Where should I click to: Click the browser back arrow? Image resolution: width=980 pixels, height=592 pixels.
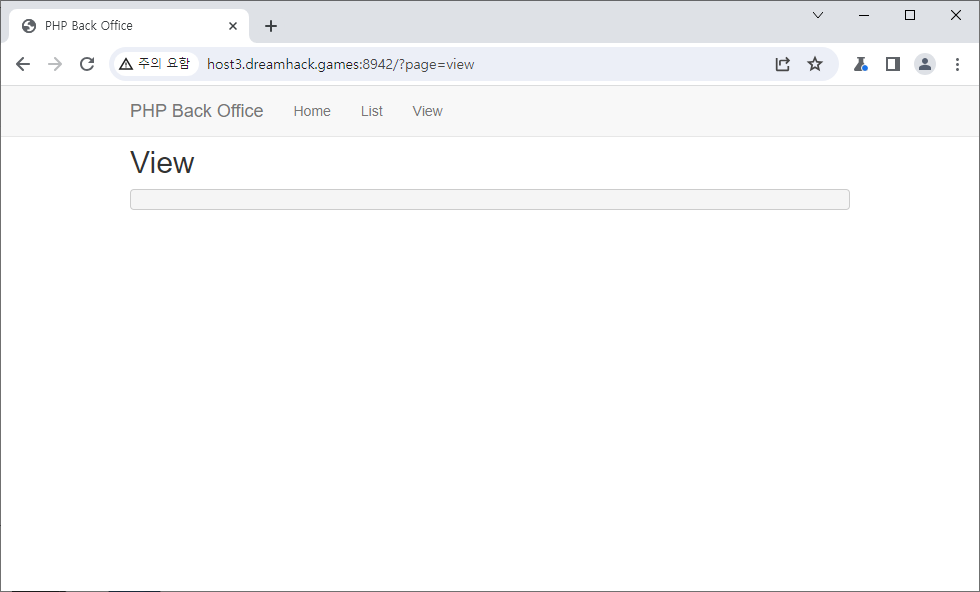point(23,64)
